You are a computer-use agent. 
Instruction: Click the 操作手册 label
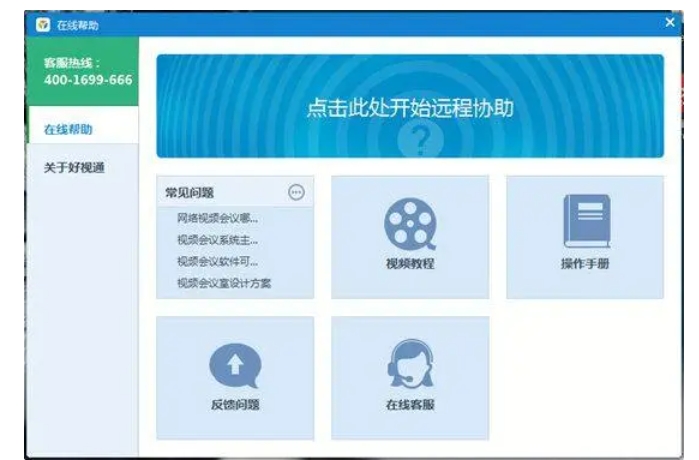point(585,263)
